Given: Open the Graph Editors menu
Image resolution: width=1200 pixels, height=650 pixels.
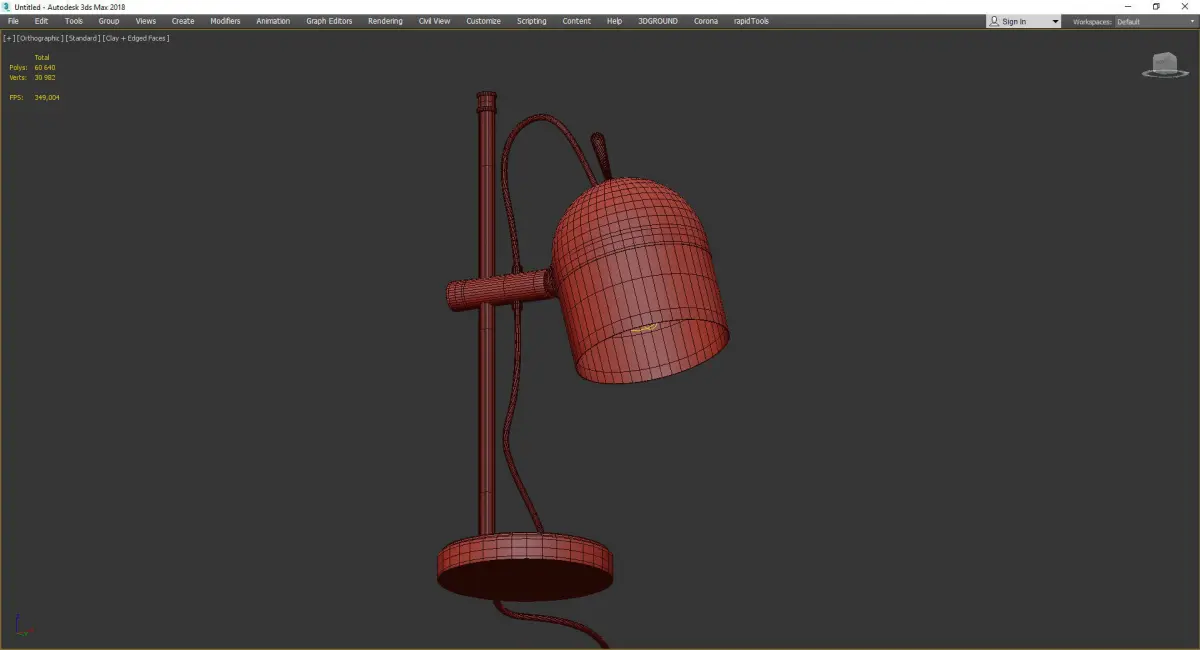Looking at the screenshot, I should [329, 21].
